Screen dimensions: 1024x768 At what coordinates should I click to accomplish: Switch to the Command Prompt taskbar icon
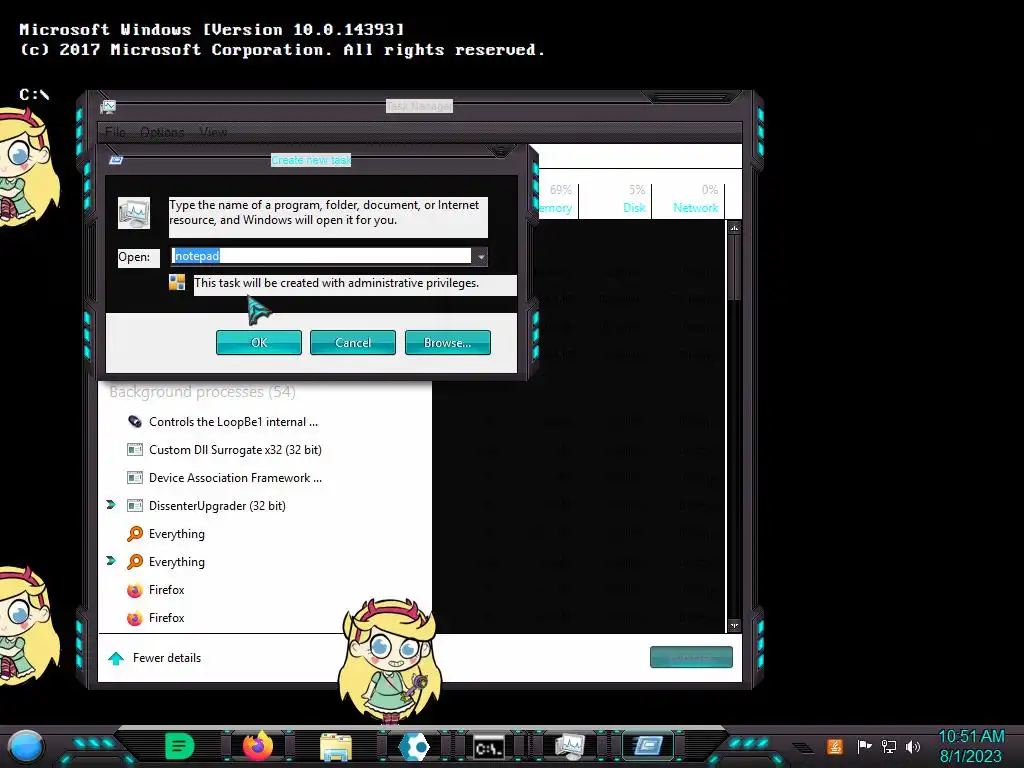pyautogui.click(x=489, y=747)
